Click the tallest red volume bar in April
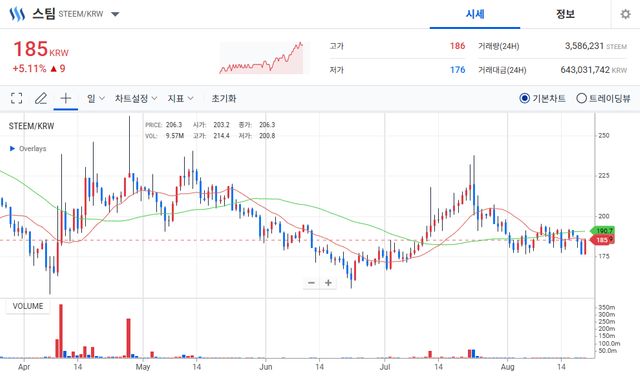The width and height of the screenshot is (640, 378). tap(61, 331)
